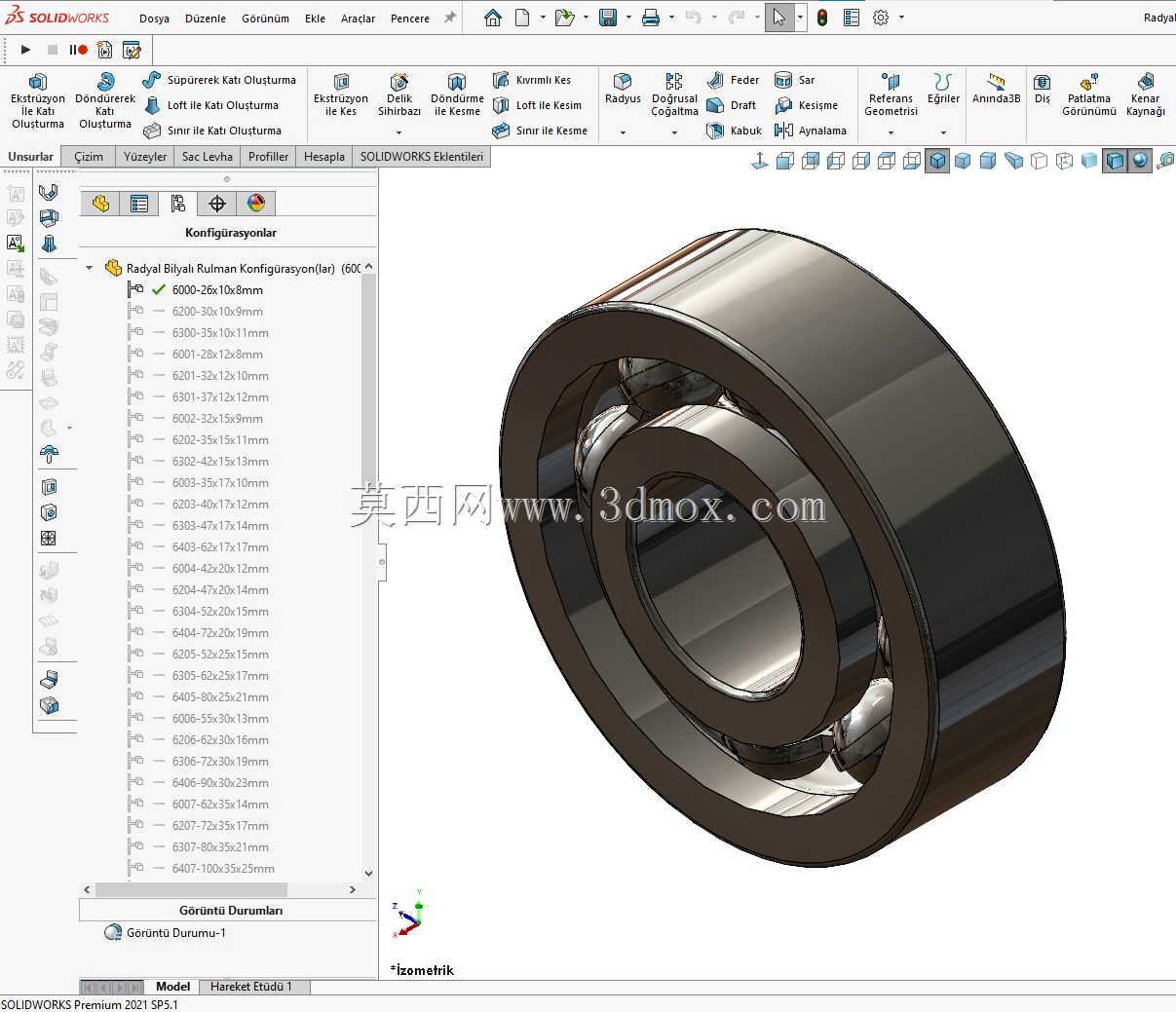
Task: Open ConfigurationManager tab icon
Action: click(x=178, y=203)
